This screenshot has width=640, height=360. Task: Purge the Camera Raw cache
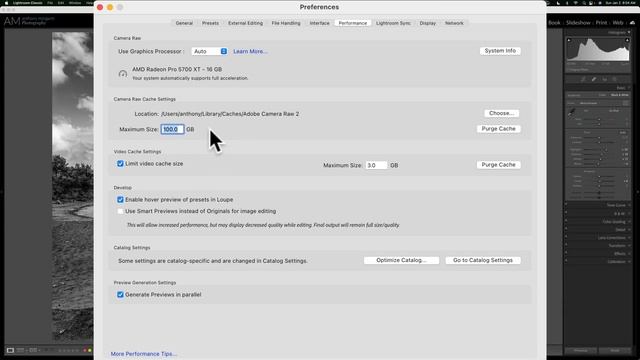pyautogui.click(x=498, y=129)
